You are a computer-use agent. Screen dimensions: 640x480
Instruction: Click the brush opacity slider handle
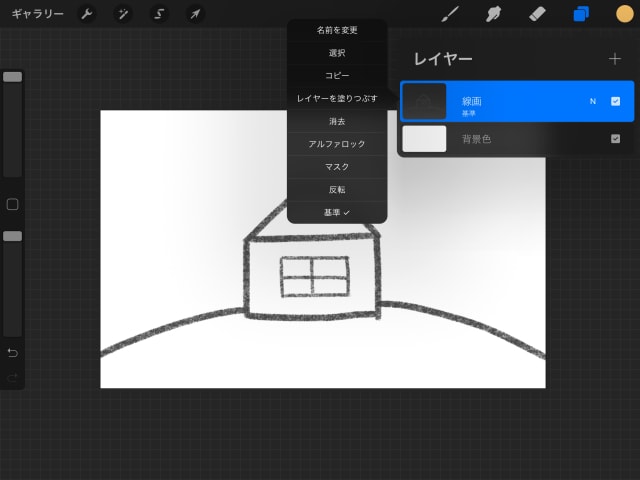(x=13, y=236)
